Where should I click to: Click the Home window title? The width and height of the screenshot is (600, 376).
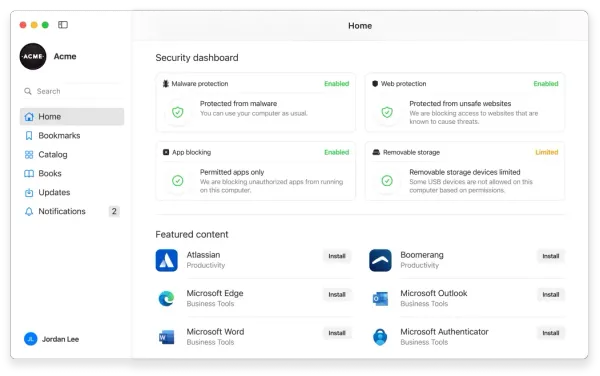click(x=360, y=26)
